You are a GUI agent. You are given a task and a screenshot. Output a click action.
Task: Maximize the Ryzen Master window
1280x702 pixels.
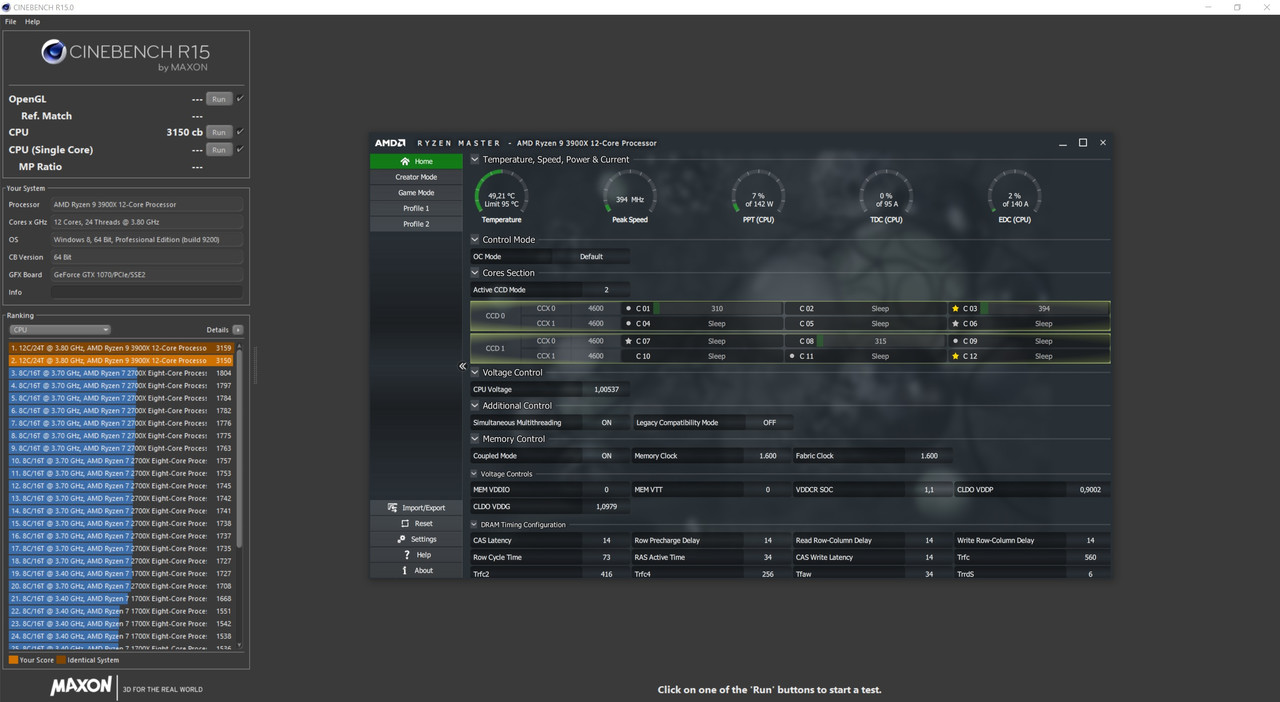[1082, 143]
